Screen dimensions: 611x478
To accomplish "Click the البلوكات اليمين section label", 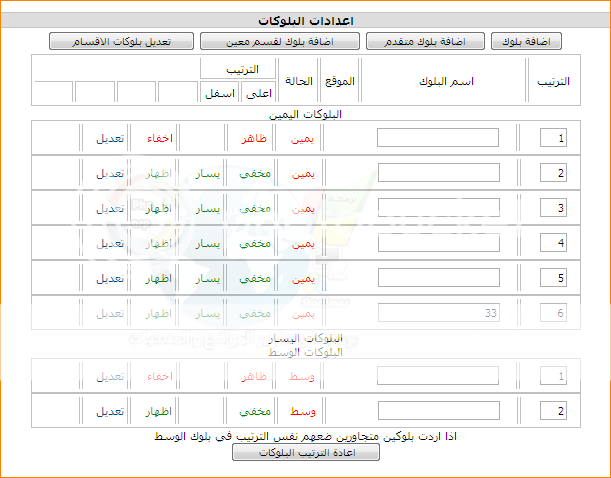I will pos(306,115).
